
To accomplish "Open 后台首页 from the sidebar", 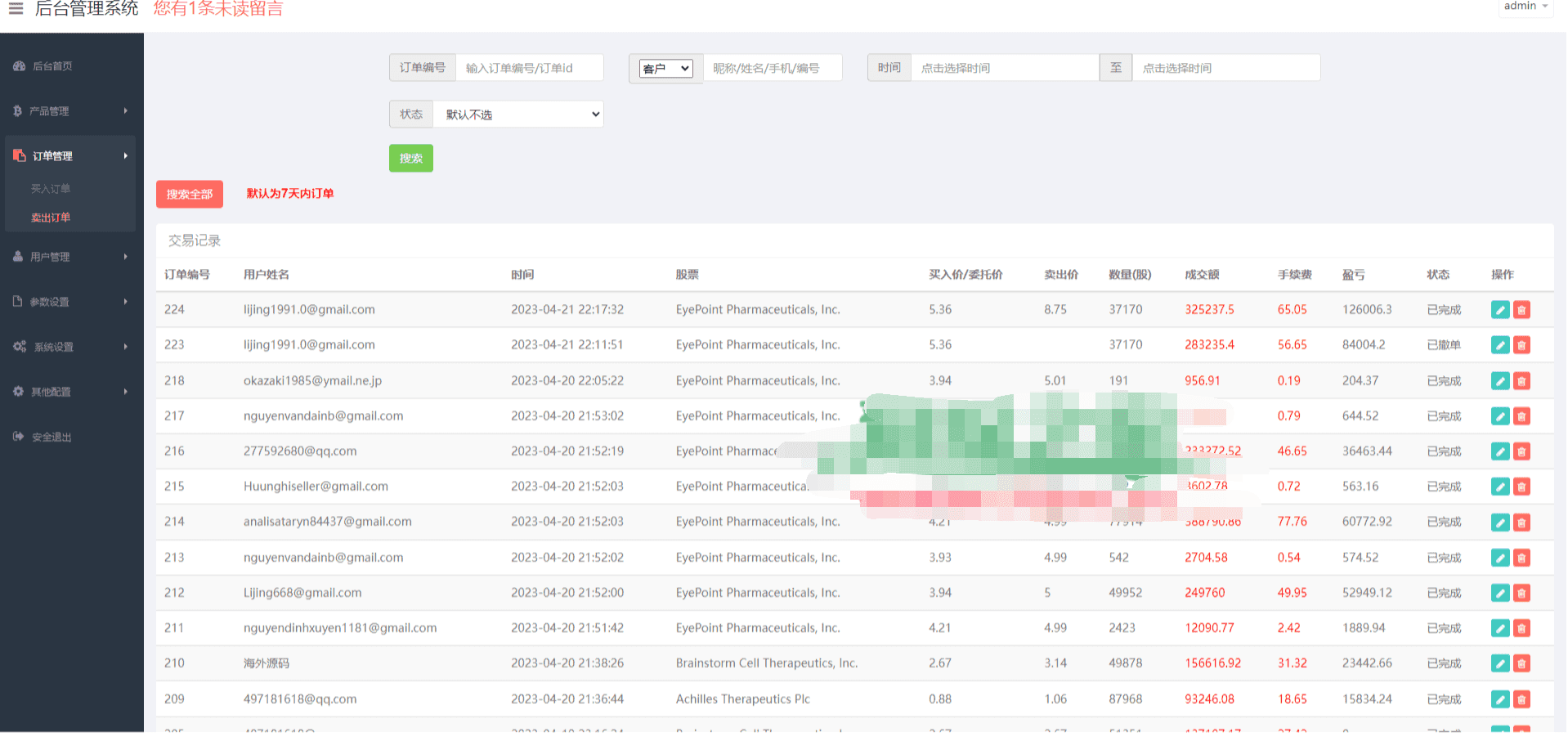I will pyautogui.click(x=52, y=66).
